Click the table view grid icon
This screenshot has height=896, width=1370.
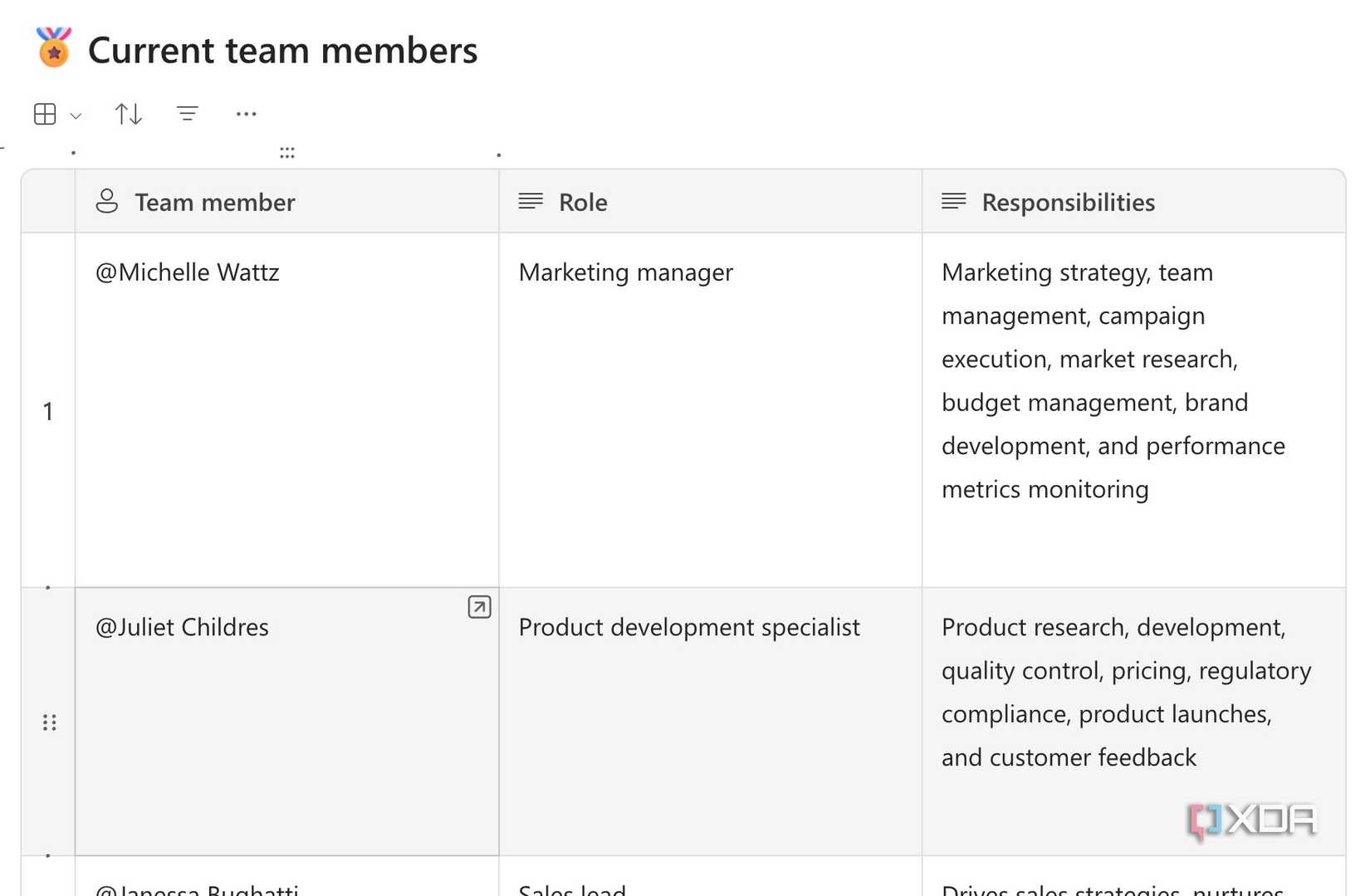click(45, 114)
